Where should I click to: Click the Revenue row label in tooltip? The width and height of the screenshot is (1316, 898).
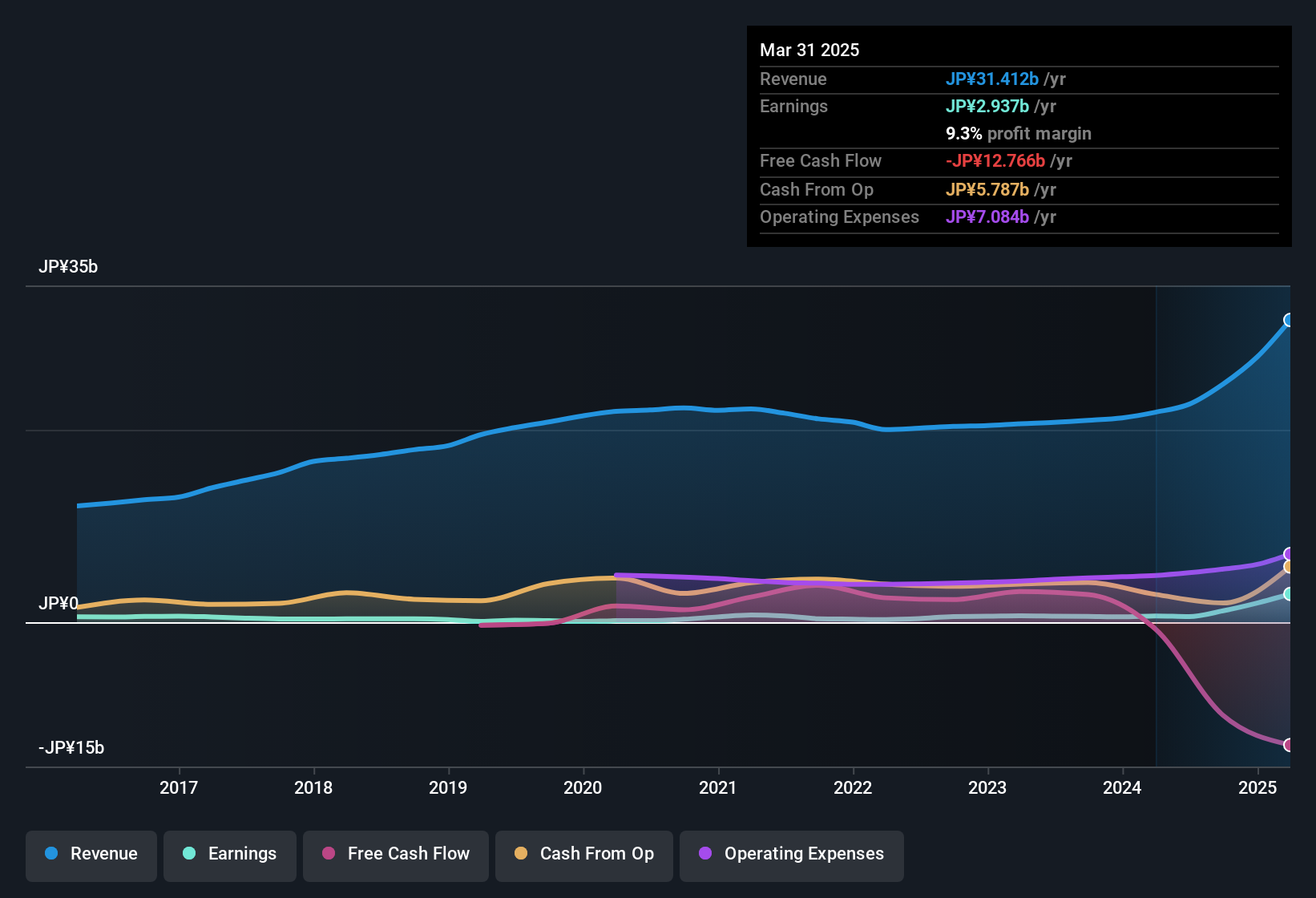pyautogui.click(x=793, y=79)
